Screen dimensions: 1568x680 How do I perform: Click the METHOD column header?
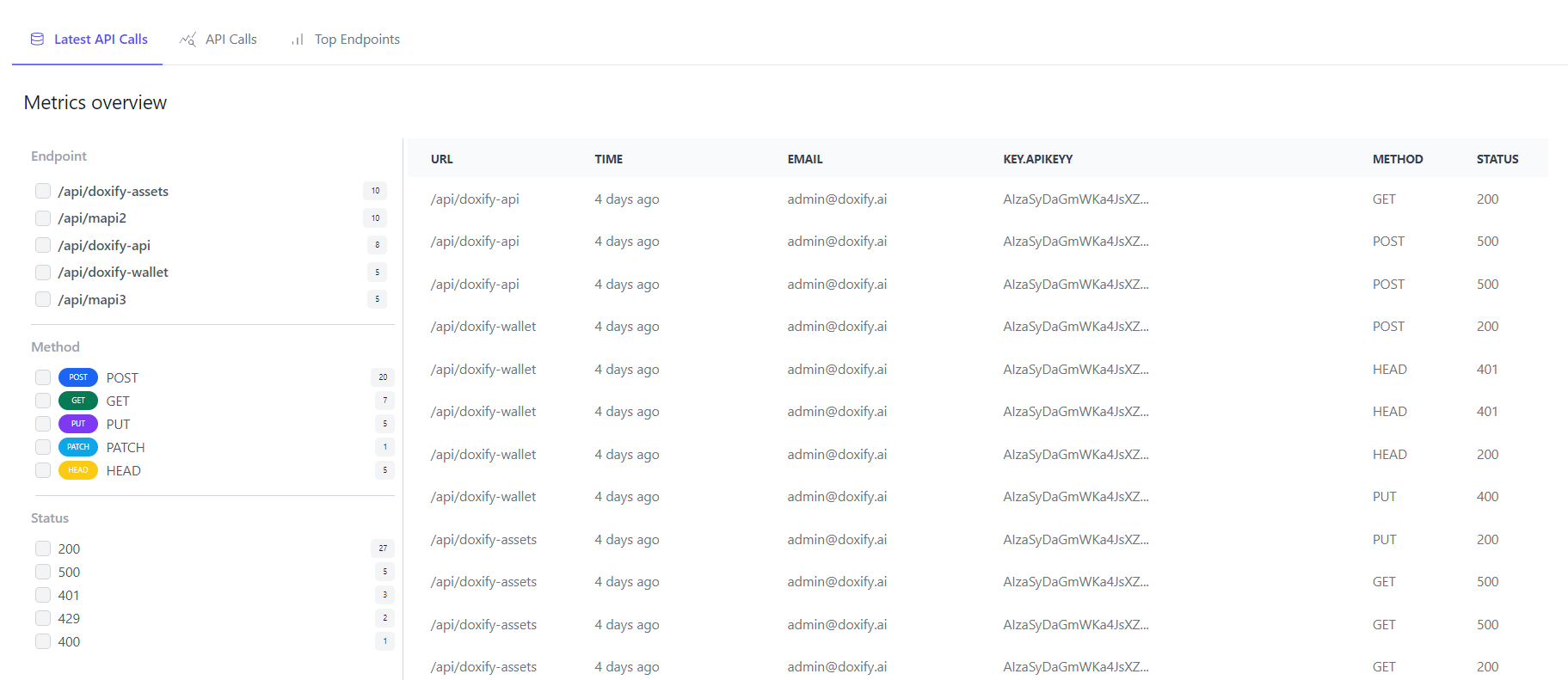(x=1398, y=159)
